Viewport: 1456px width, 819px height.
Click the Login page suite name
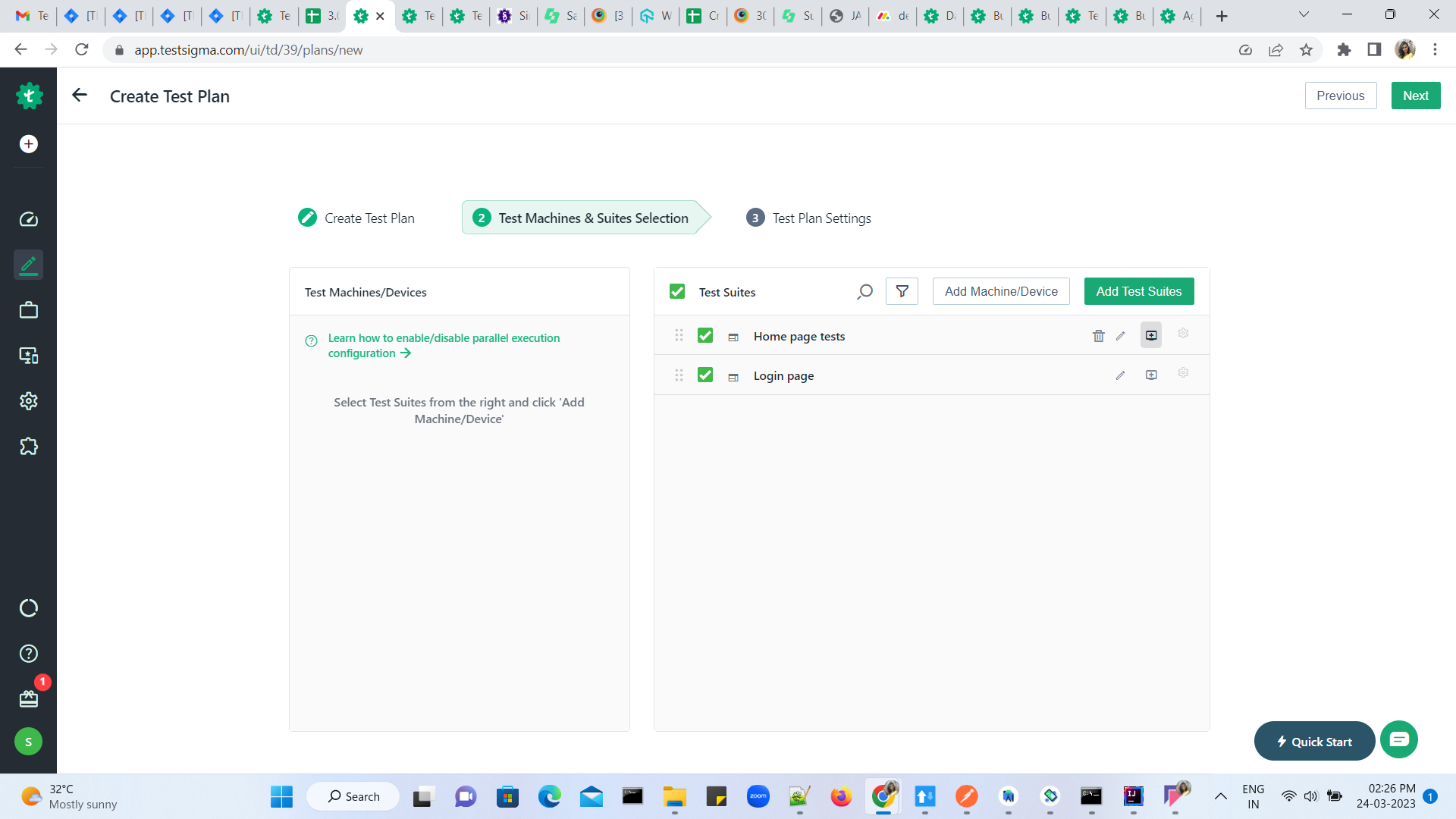tap(783, 376)
